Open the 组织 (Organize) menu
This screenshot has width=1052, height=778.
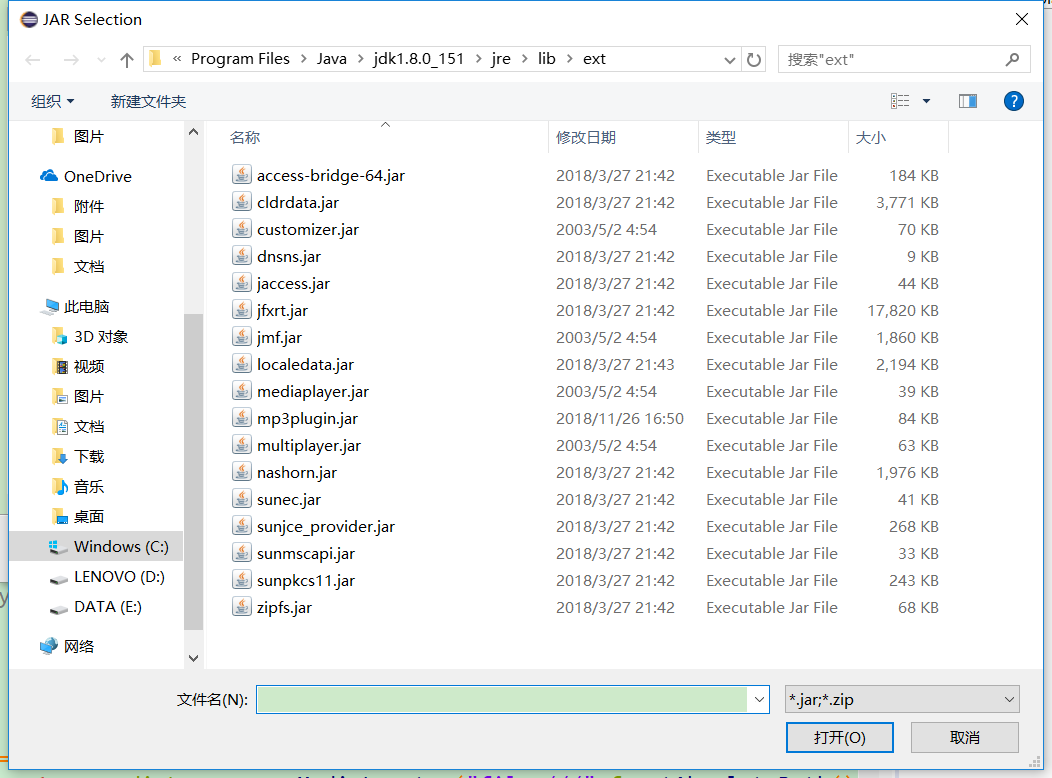52,100
